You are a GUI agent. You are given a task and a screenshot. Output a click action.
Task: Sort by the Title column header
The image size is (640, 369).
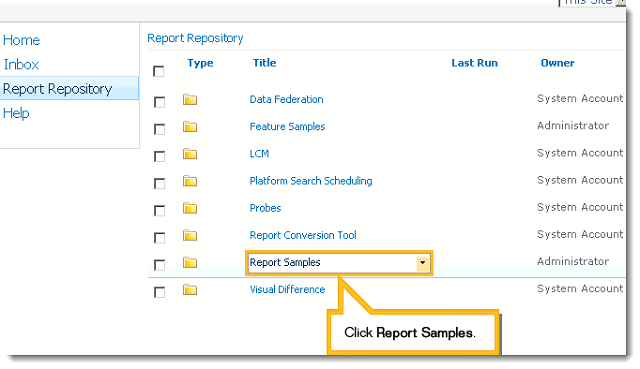[x=264, y=63]
